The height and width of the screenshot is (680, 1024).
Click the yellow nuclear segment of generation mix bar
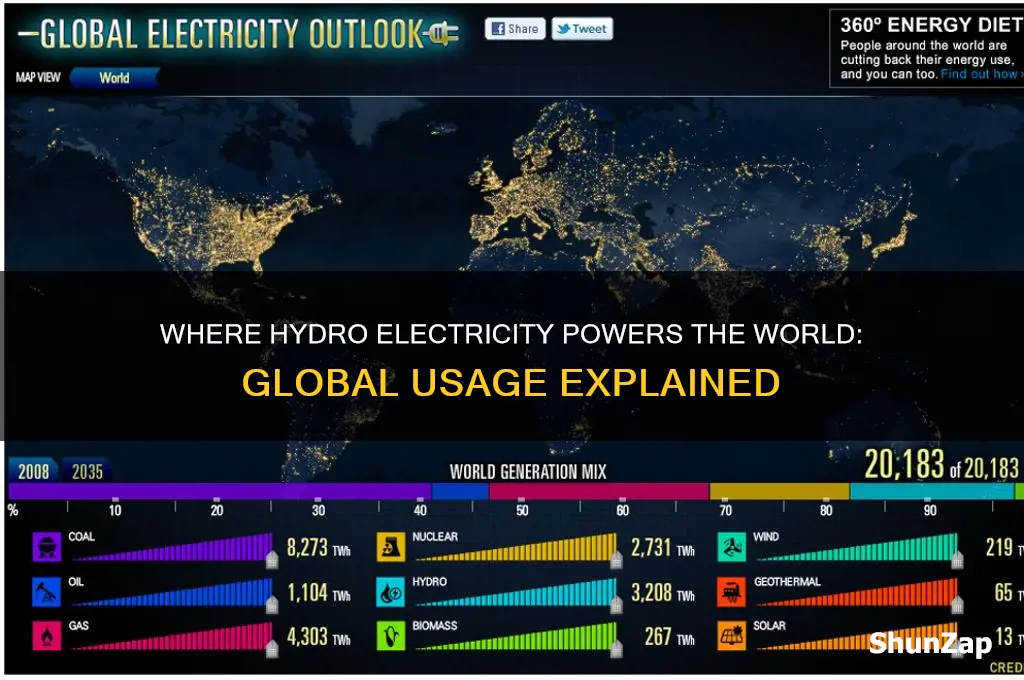pos(780,491)
